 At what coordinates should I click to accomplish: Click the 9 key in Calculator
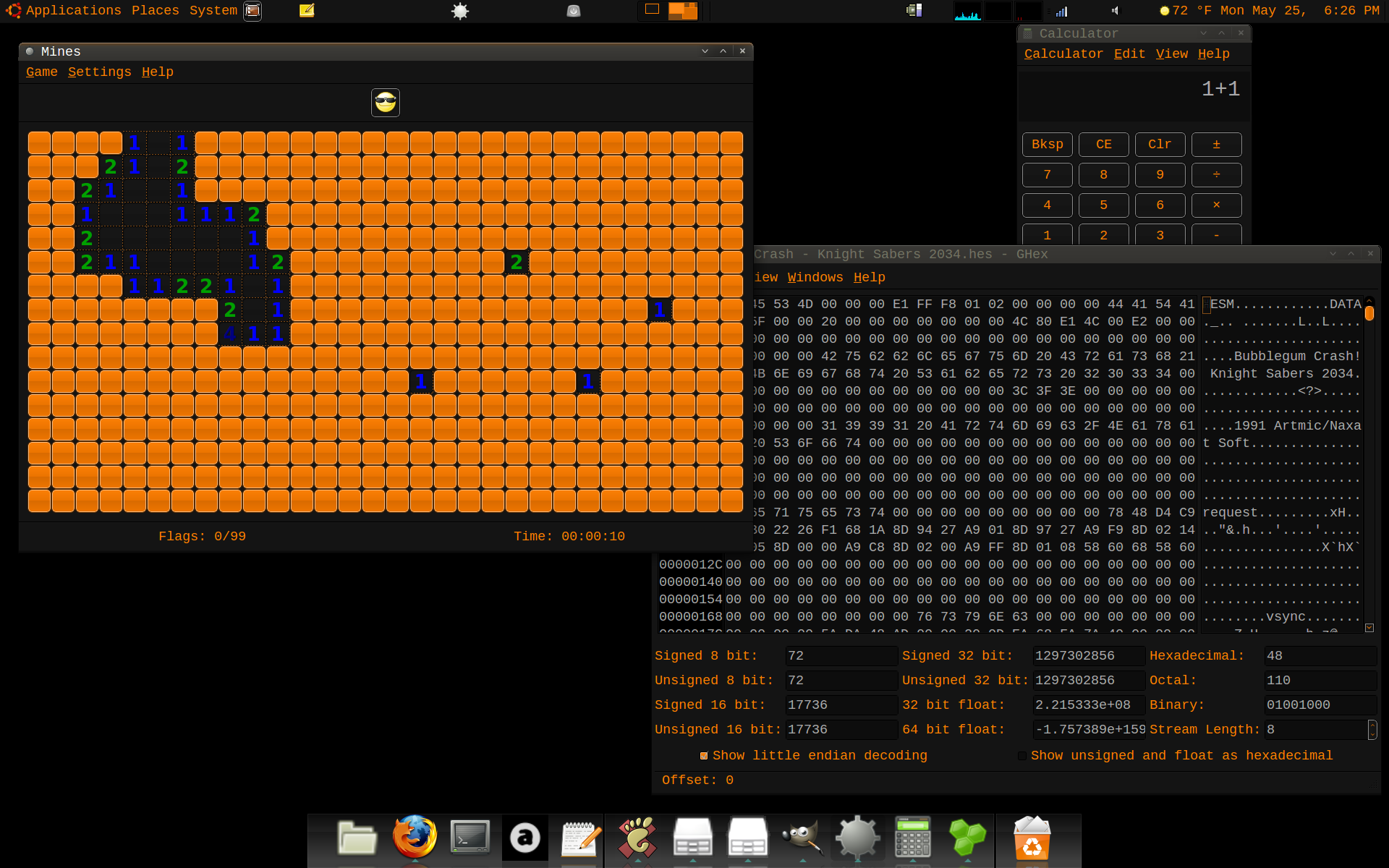pos(1160,175)
